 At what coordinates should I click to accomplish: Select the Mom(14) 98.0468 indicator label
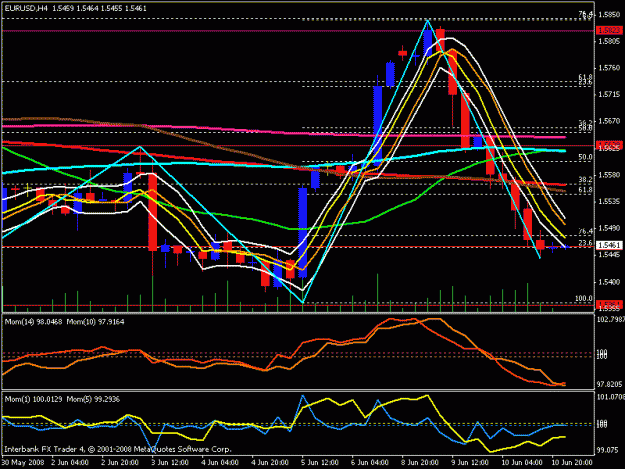33,322
